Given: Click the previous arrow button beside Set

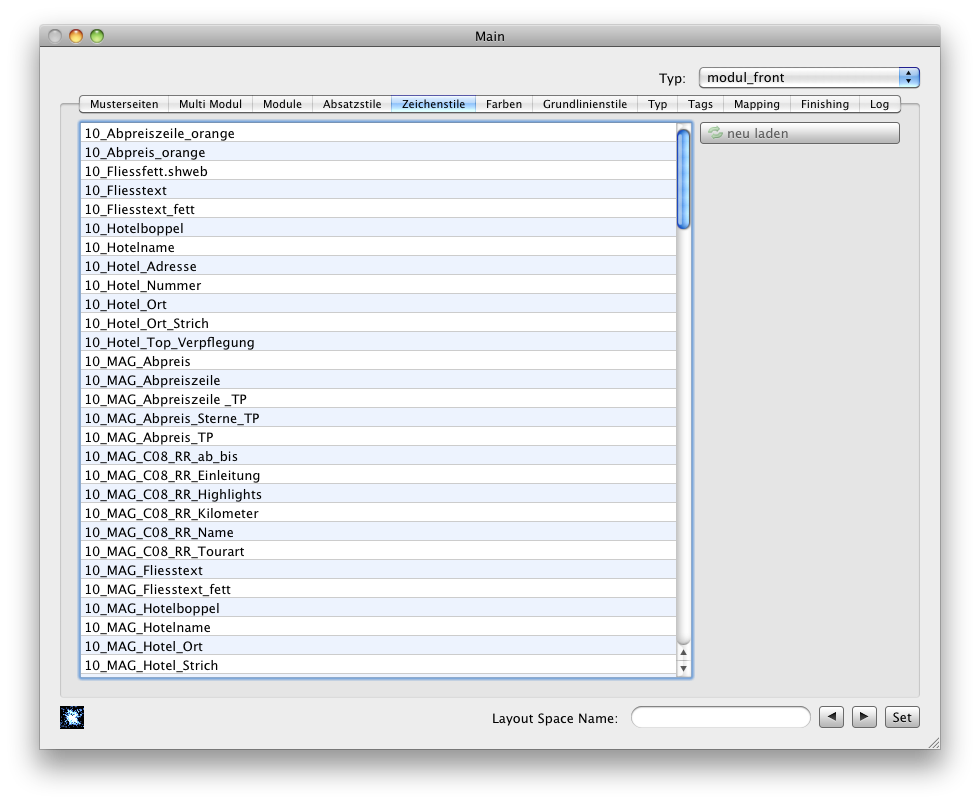Looking at the screenshot, I should click(831, 717).
